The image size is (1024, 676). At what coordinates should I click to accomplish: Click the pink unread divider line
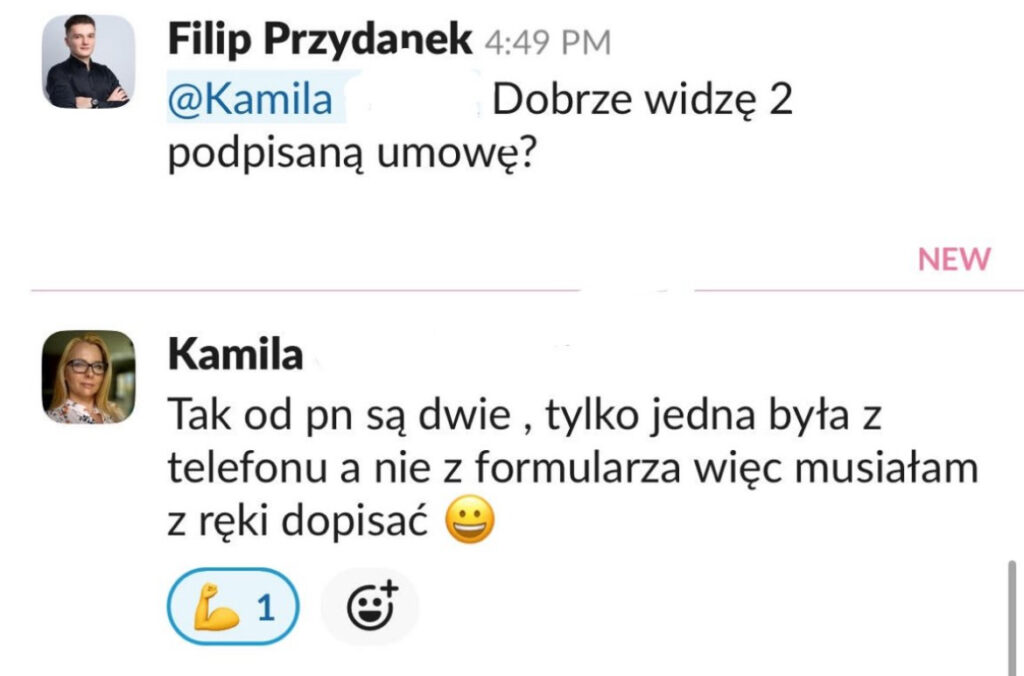pos(306,290)
